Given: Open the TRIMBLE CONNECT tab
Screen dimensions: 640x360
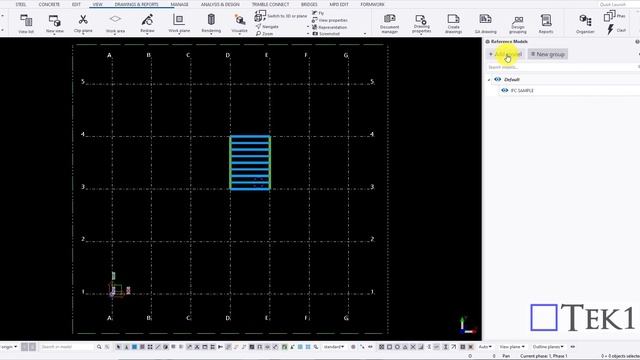Looking at the screenshot, I should [x=270, y=4].
